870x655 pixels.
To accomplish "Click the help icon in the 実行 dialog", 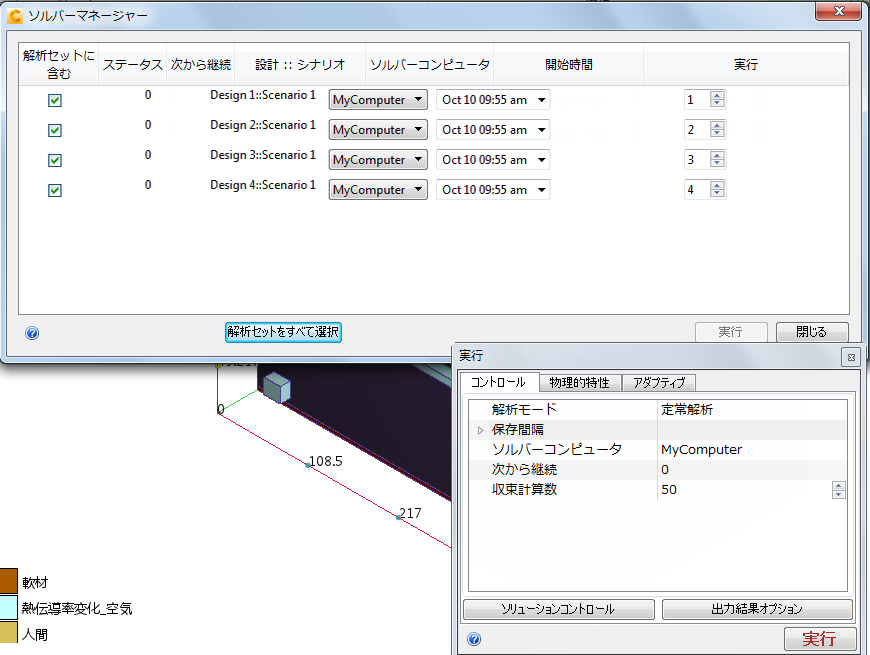I will (x=473, y=638).
